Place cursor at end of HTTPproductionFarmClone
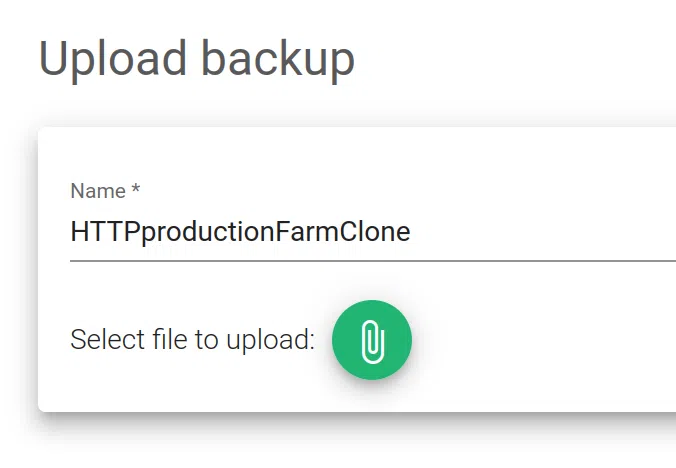676x468 pixels. pyautogui.click(x=412, y=232)
